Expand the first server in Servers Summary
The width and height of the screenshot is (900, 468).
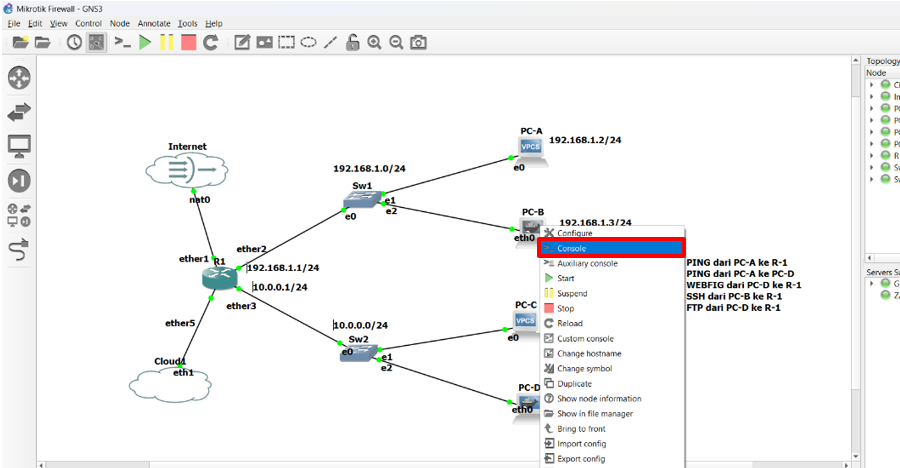pos(872,283)
